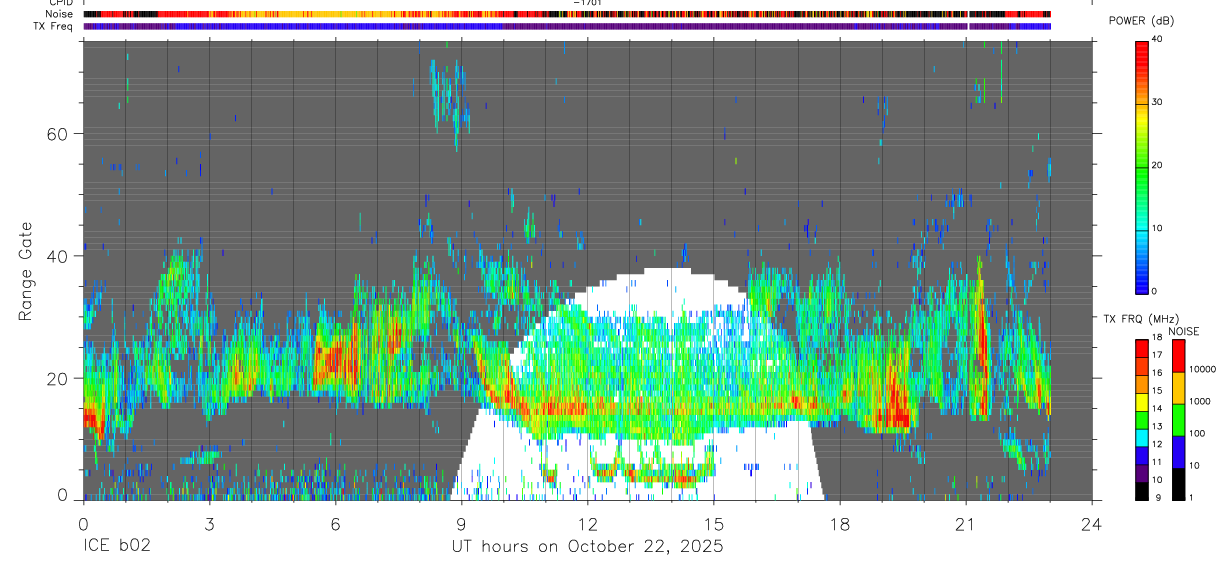Click the 13 label in TX FRQ legend
Image resolution: width=1228 pixels, height=567 pixels.
[1158, 426]
